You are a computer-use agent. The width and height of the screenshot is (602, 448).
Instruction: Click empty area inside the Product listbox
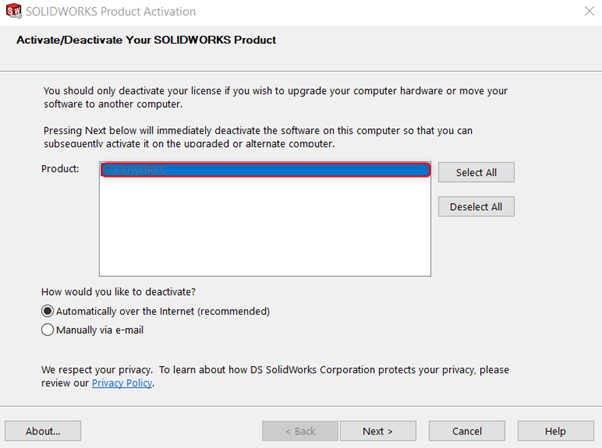265,226
